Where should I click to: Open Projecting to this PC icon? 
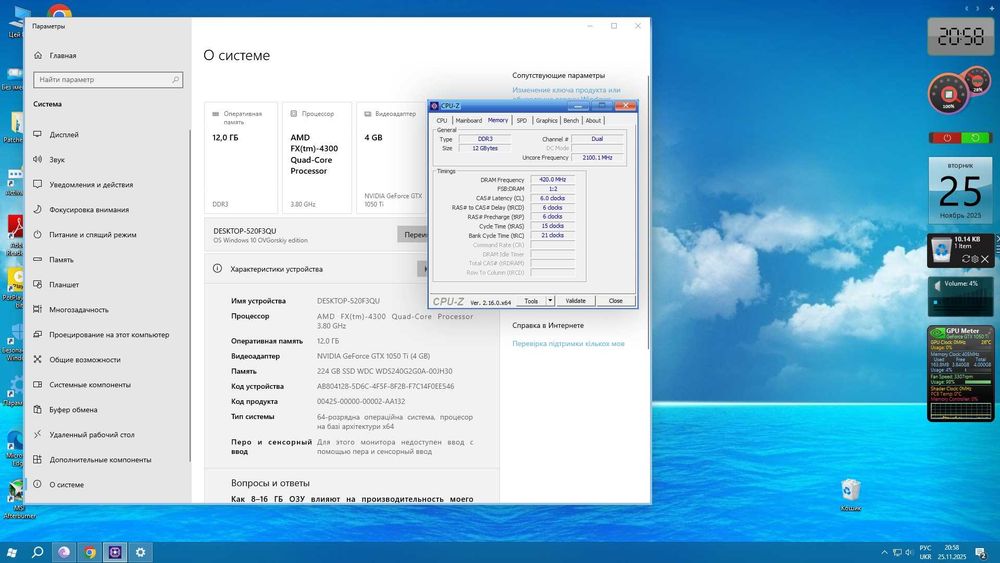[38, 334]
